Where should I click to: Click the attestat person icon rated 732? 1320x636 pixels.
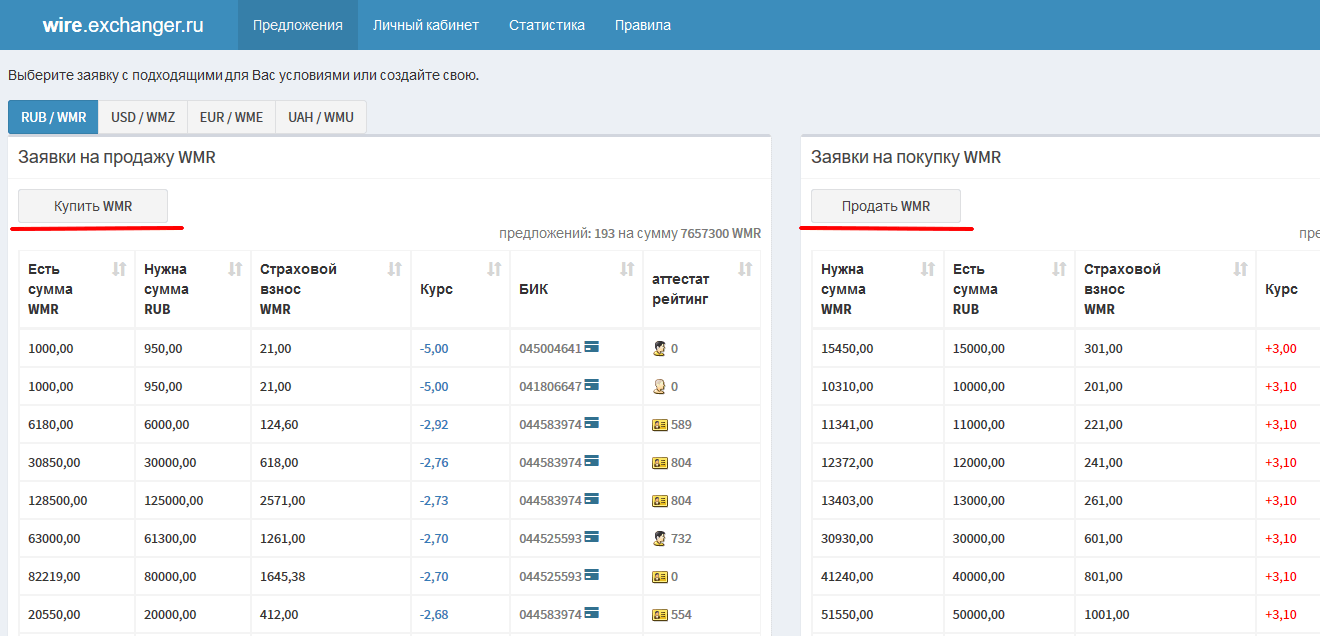(x=660, y=538)
